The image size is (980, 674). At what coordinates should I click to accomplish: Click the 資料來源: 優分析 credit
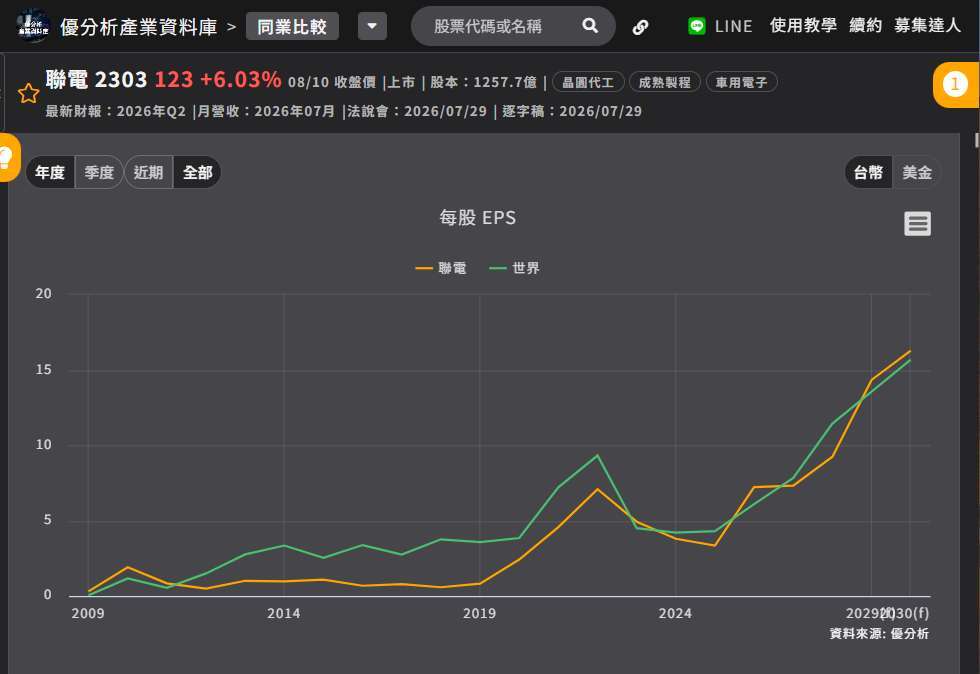coord(879,633)
